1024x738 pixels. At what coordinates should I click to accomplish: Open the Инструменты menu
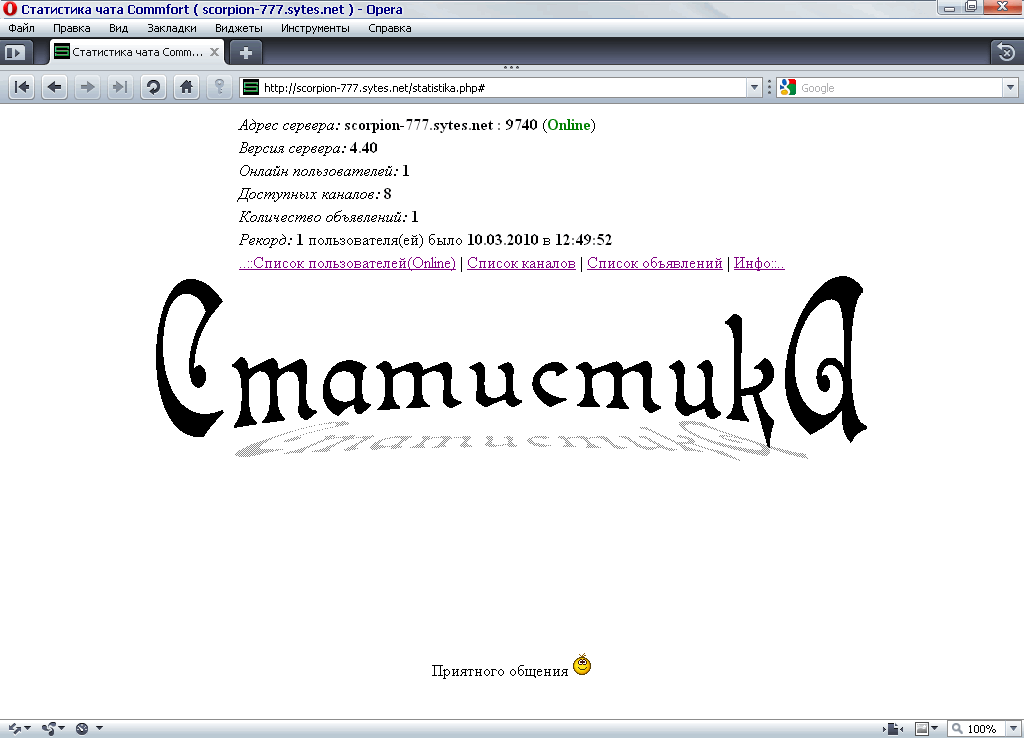315,28
